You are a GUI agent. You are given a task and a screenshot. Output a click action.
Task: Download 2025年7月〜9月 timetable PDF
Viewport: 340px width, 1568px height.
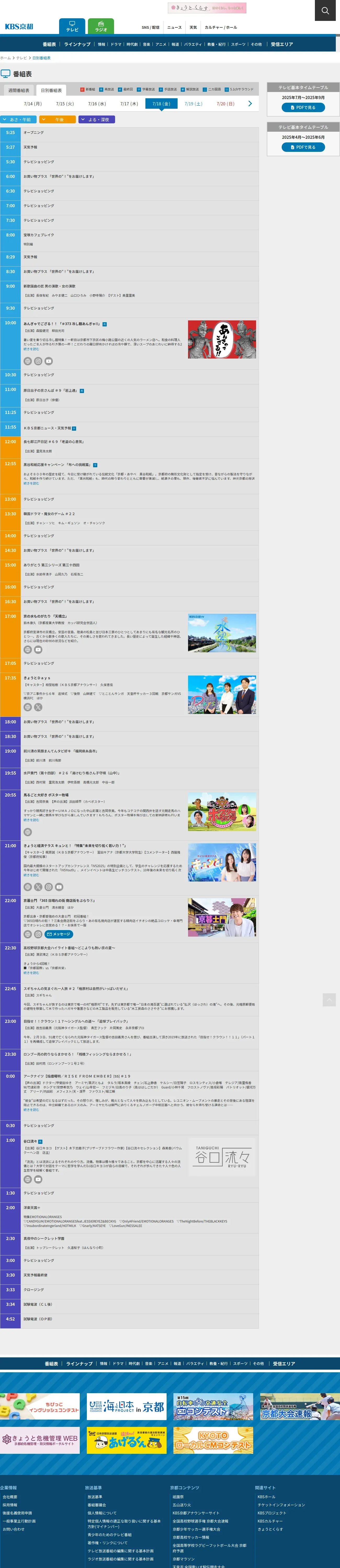(x=303, y=107)
